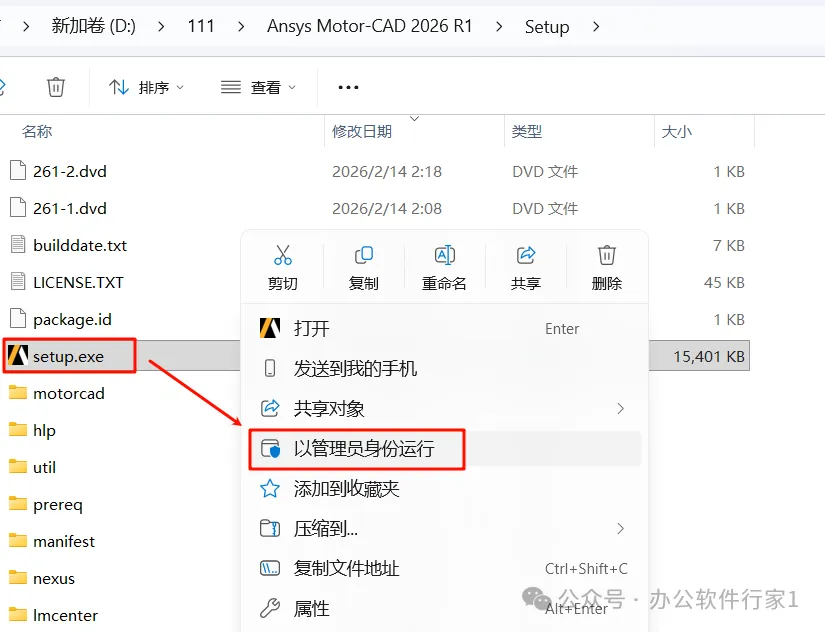Expand breadcrumb chevron after Ansys Motor-CAD 2026 R1

point(499,26)
